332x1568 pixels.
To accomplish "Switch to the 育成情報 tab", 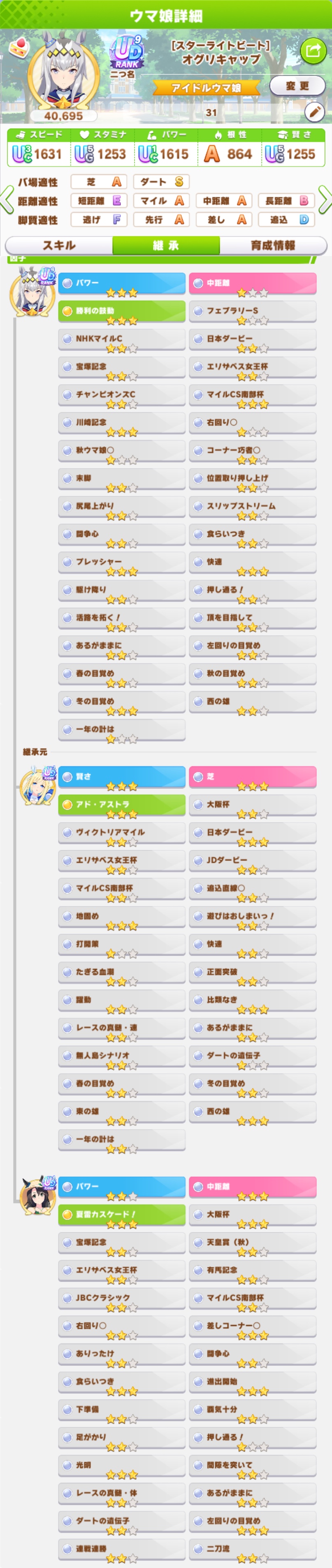I will coord(273,245).
